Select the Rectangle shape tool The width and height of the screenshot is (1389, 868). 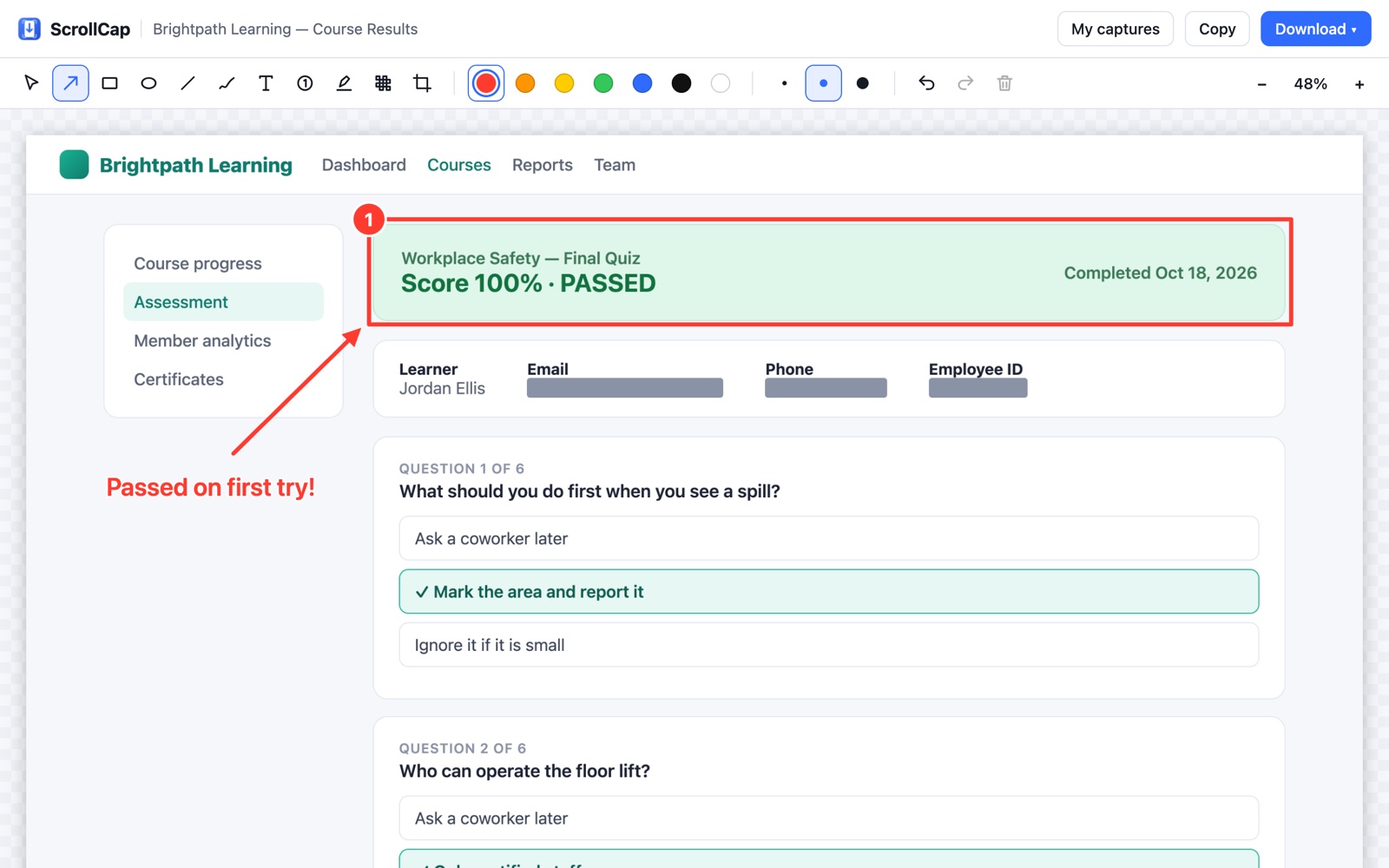pyautogui.click(x=109, y=83)
